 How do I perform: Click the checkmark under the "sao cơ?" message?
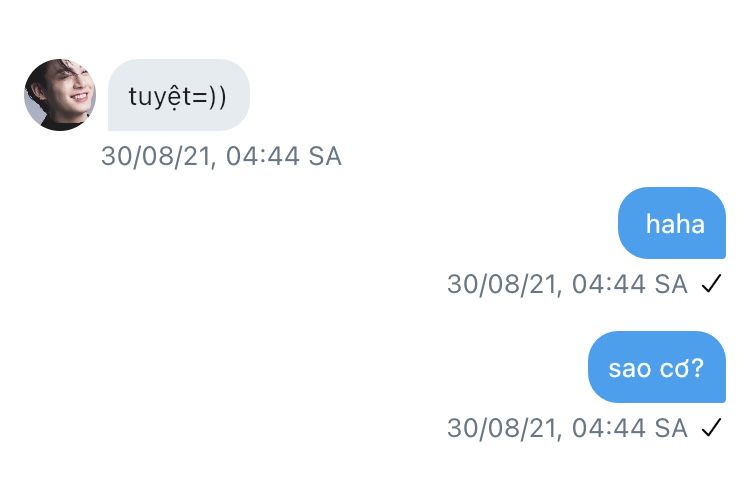pyautogui.click(x=711, y=428)
